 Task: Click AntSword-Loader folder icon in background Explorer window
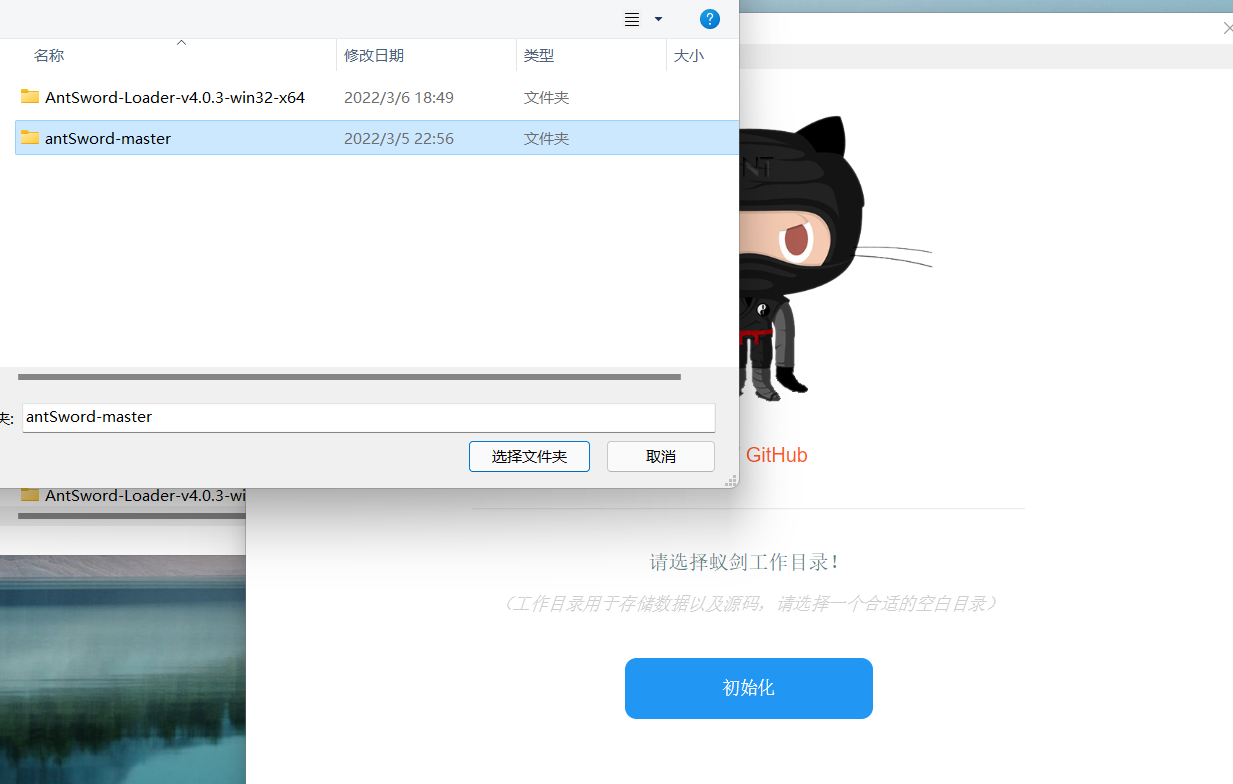point(30,495)
